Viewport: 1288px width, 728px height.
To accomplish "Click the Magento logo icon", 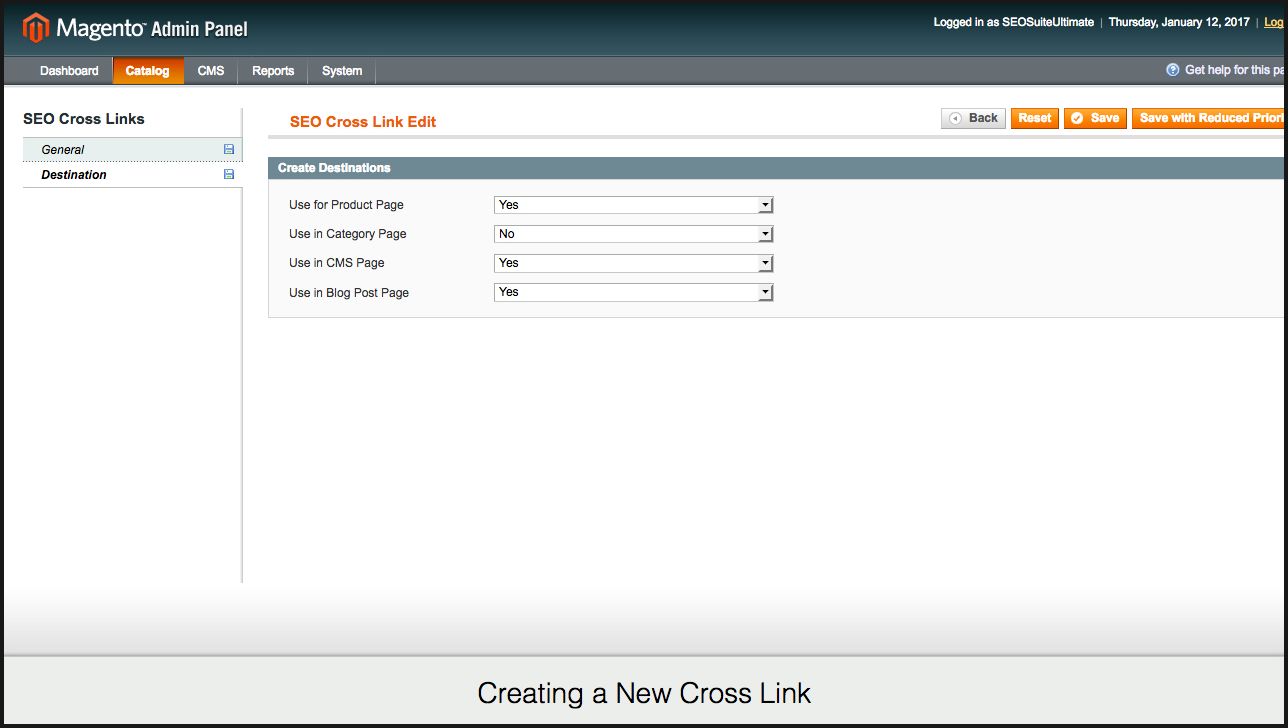I will (x=36, y=27).
